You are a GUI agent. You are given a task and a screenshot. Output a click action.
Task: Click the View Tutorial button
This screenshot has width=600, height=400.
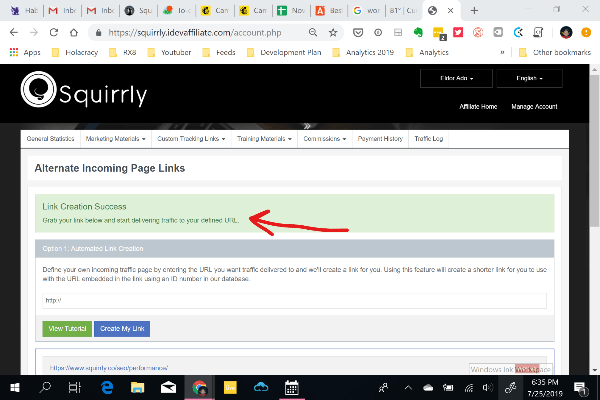pyautogui.click(x=67, y=329)
